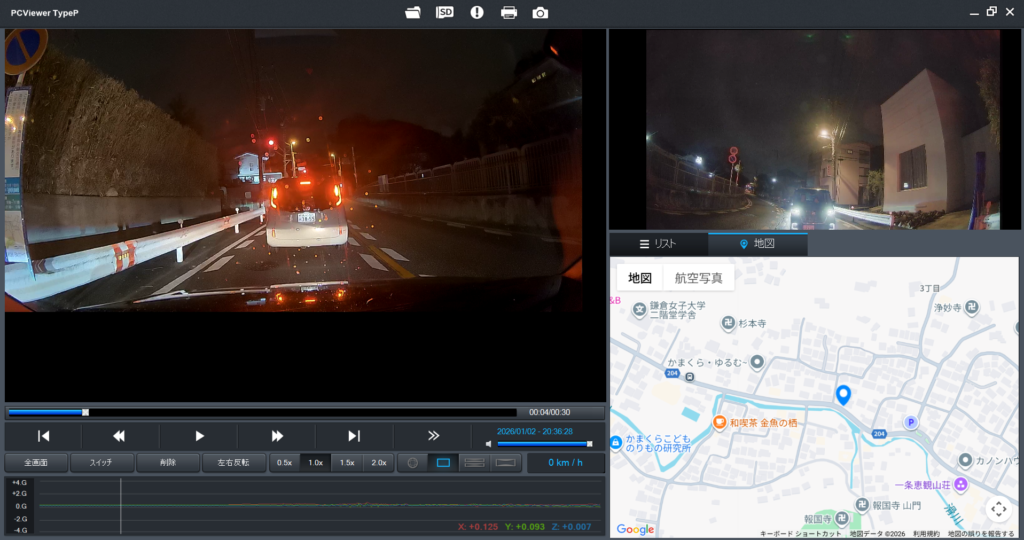Select the 1.5x playback speed
1024x540 pixels.
tap(347, 463)
